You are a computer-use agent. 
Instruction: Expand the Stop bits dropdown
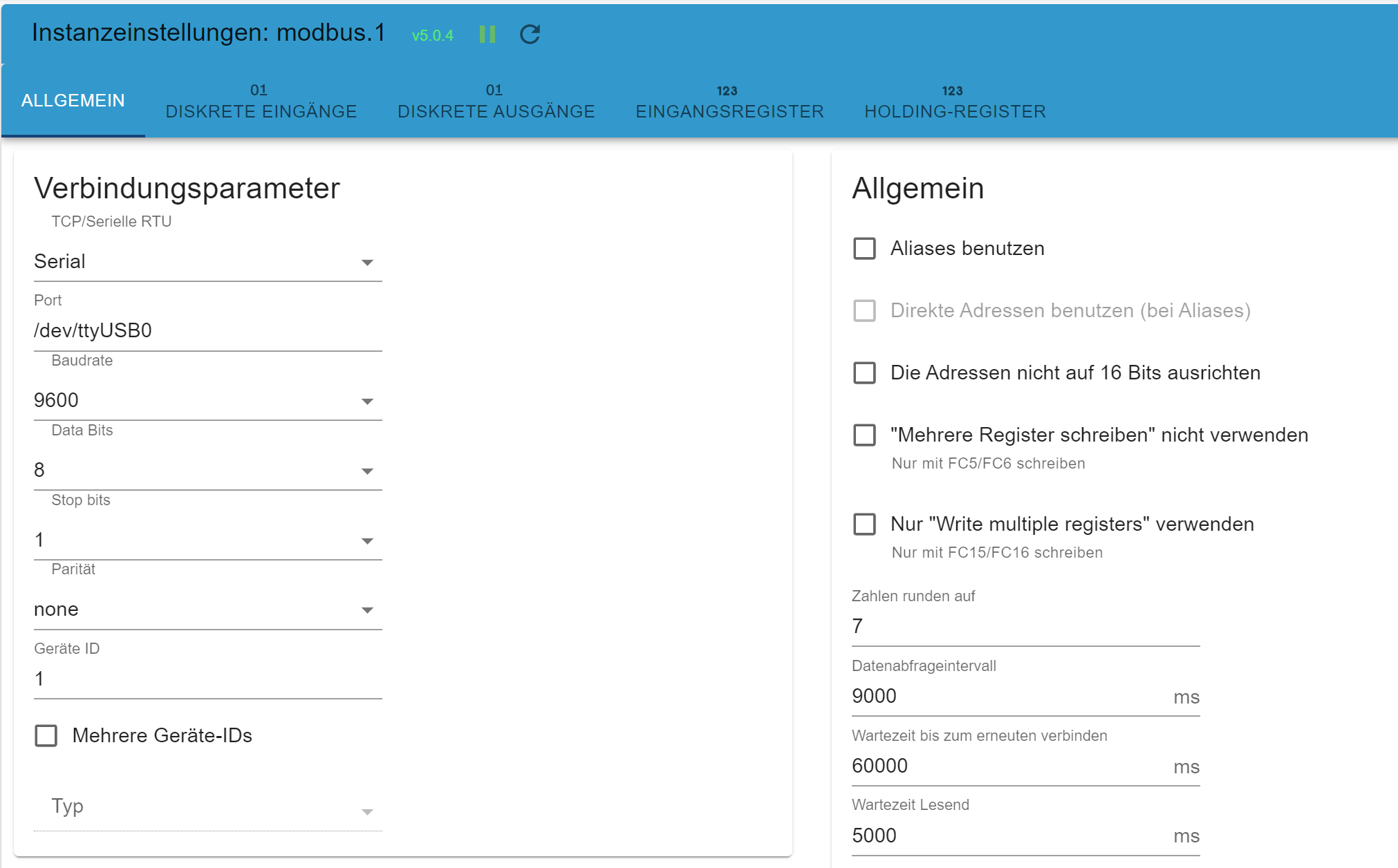(207, 540)
